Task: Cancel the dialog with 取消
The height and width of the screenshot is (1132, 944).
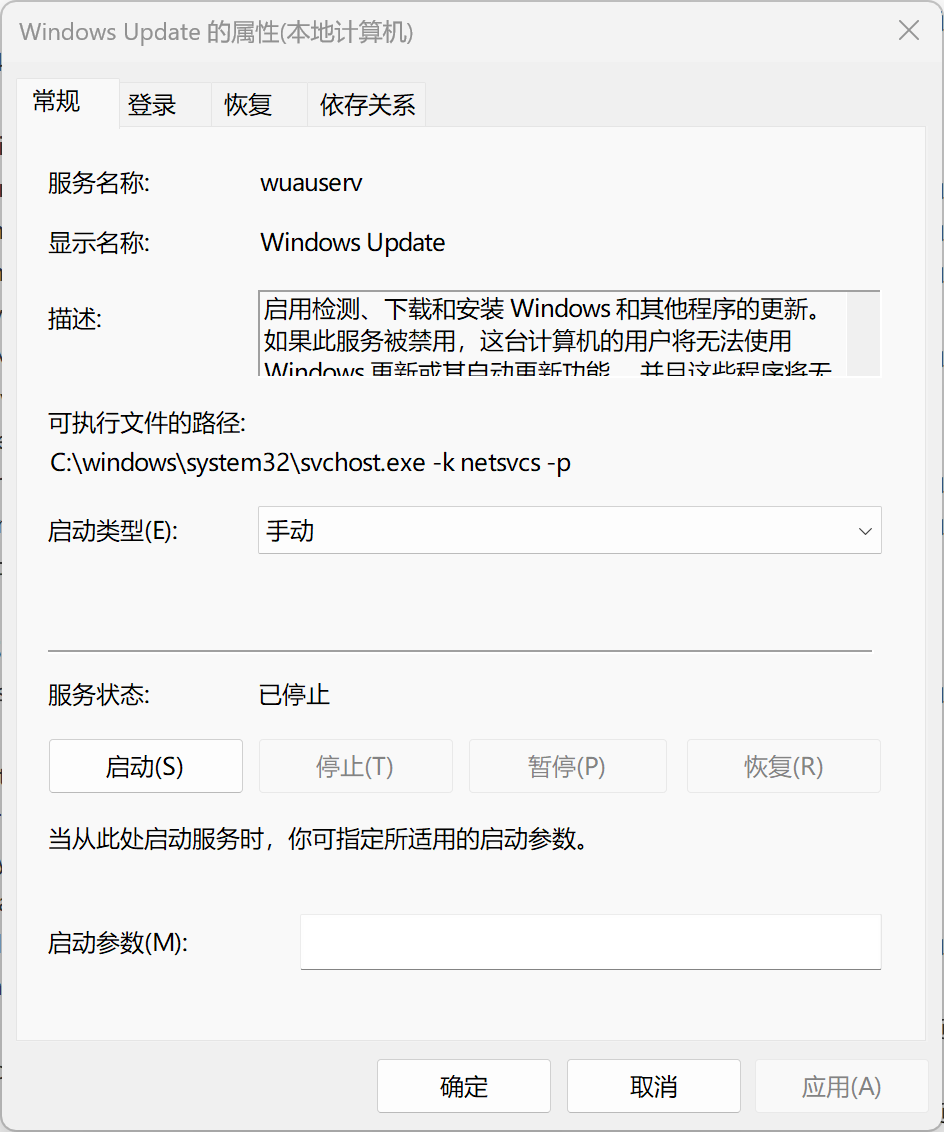Action: pyautogui.click(x=654, y=1086)
